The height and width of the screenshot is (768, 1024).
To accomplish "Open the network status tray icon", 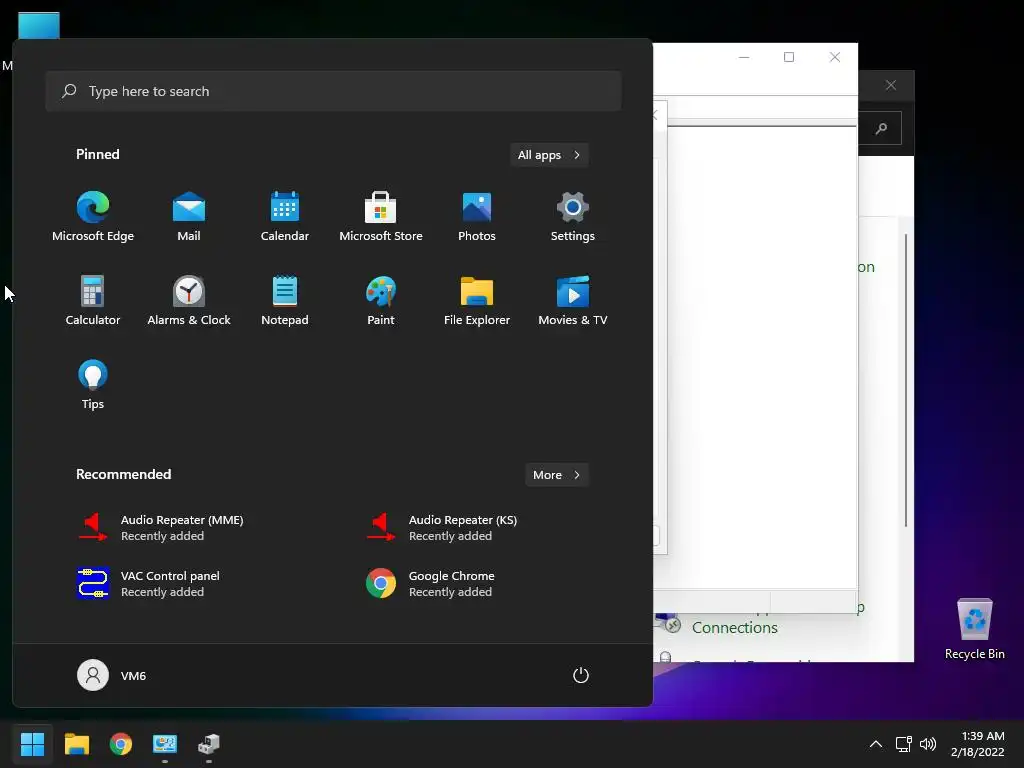I will click(x=904, y=744).
